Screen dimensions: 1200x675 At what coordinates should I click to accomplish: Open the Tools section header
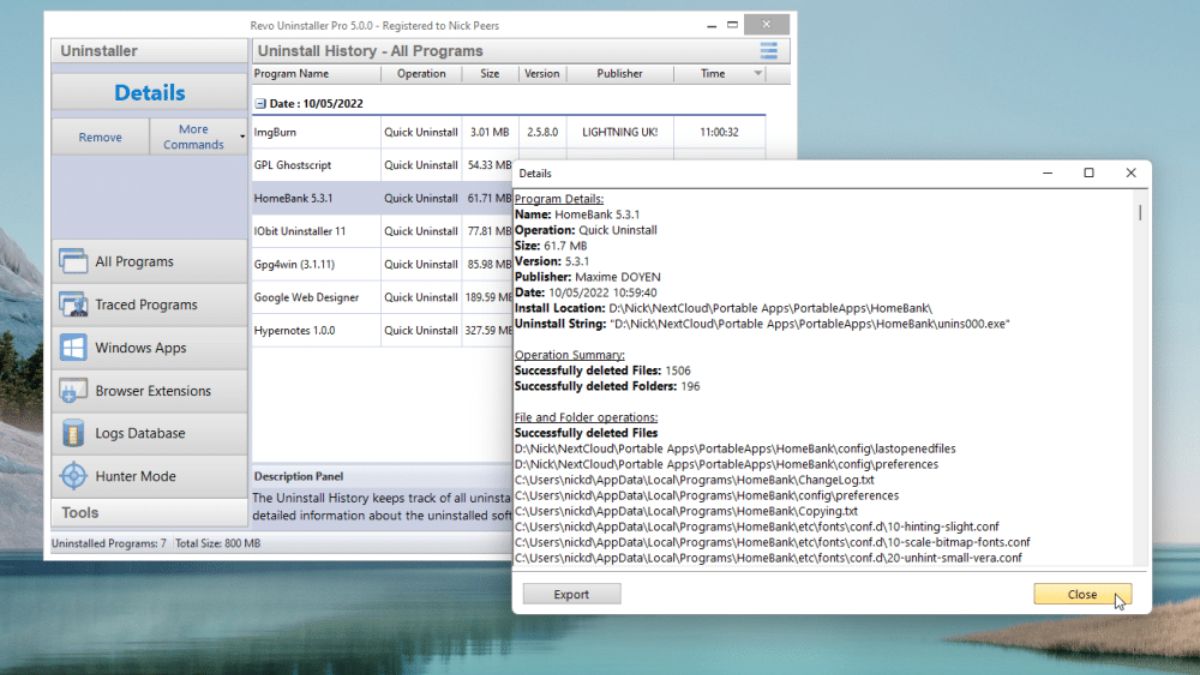point(149,513)
